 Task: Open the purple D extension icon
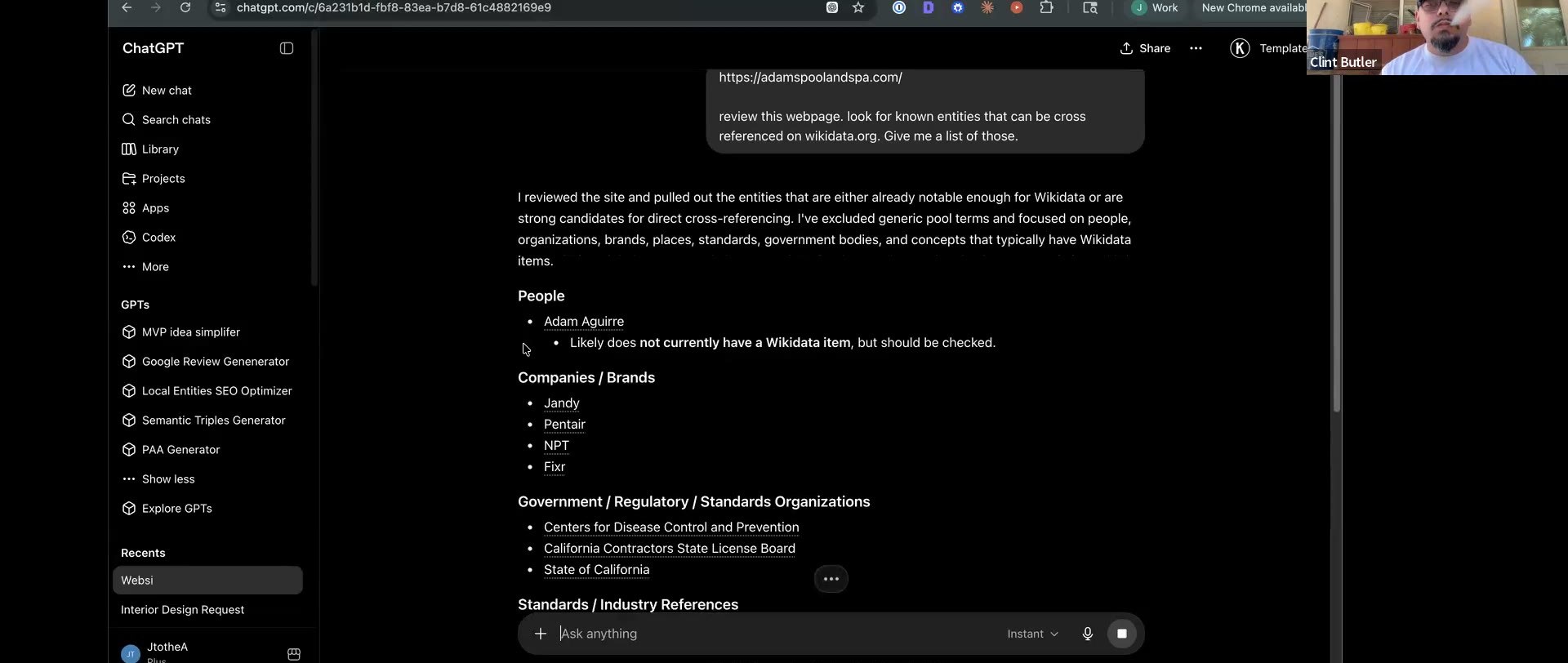pyautogui.click(x=929, y=7)
